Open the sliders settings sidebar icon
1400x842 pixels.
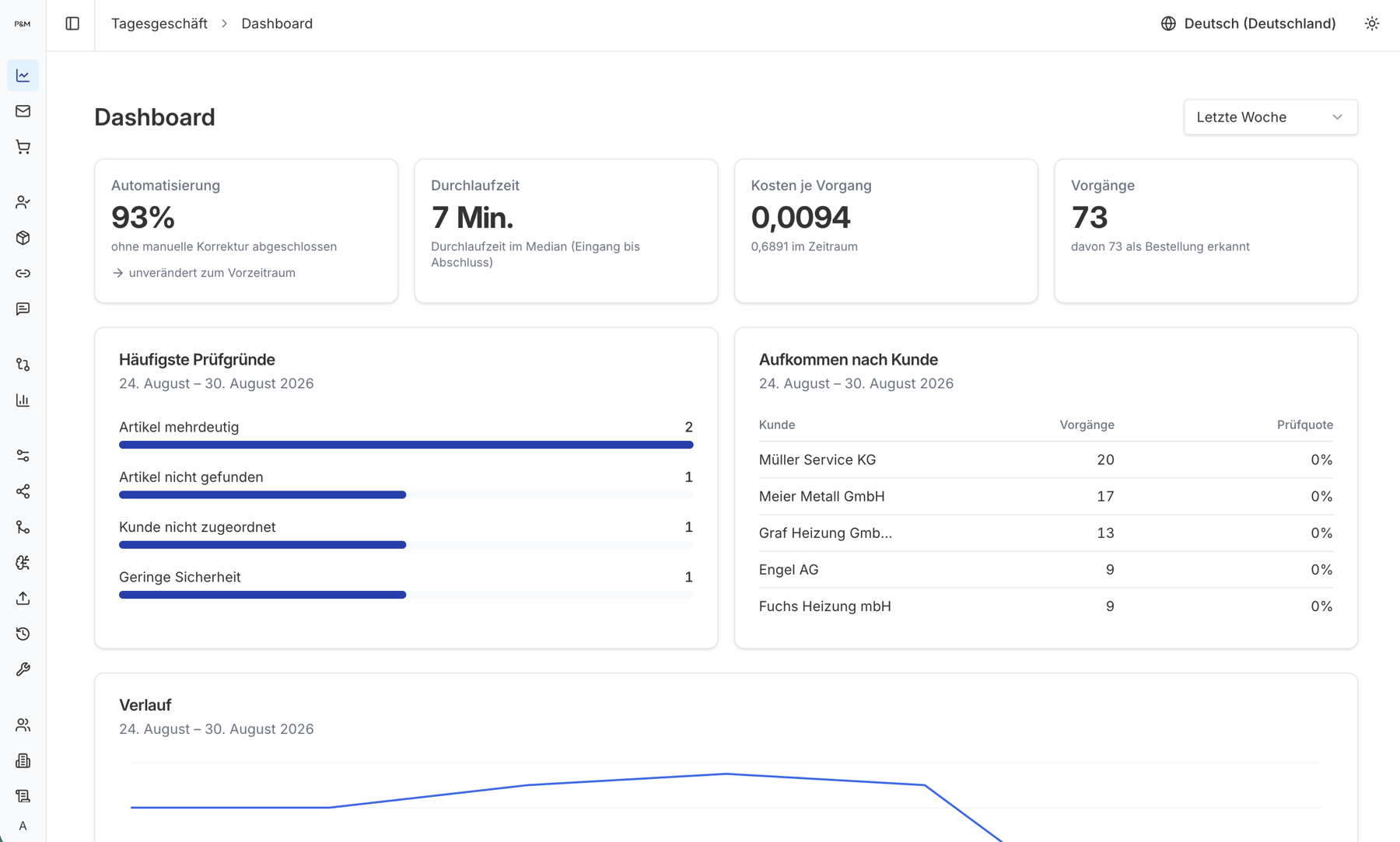tap(23, 456)
